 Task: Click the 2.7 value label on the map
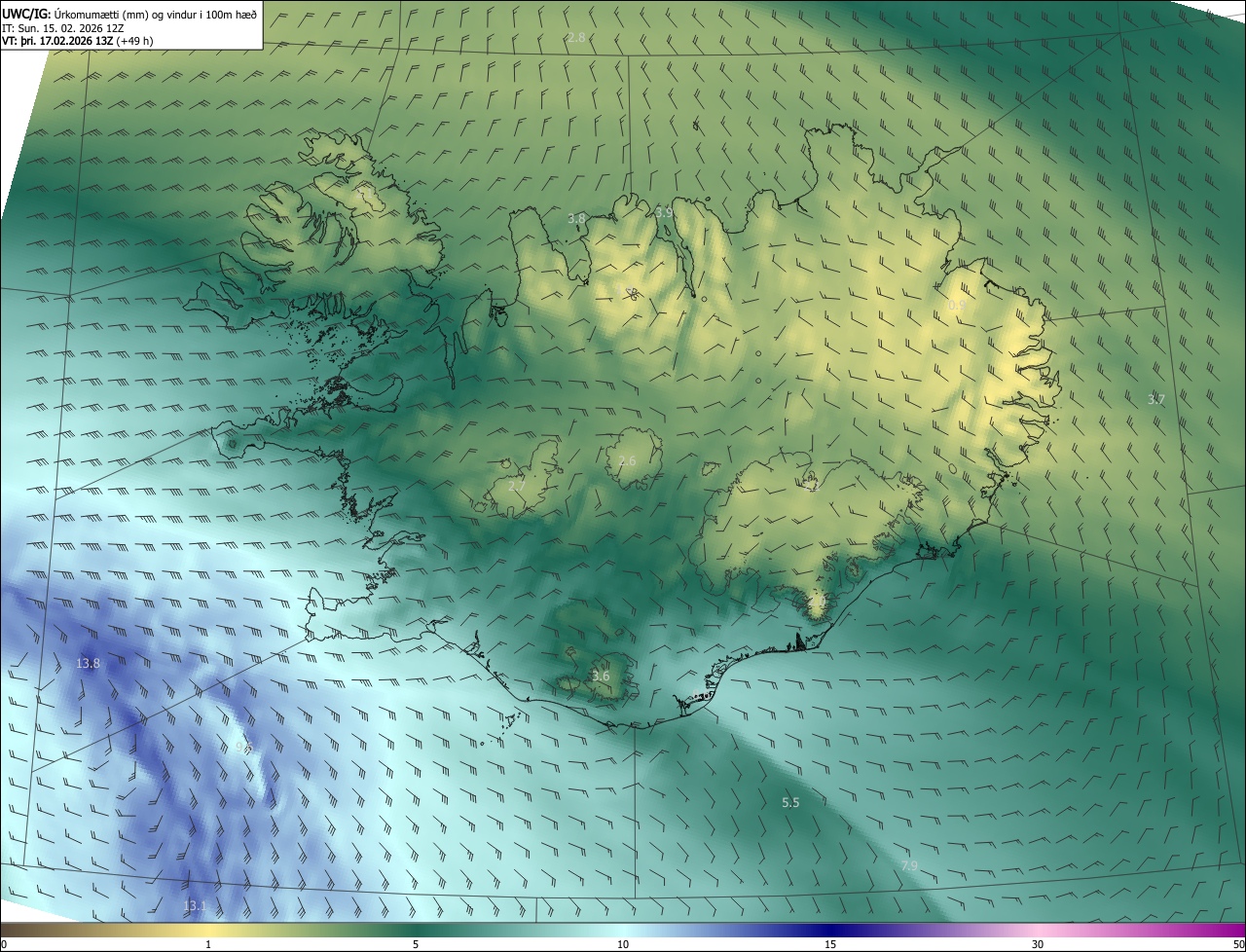coord(517,486)
